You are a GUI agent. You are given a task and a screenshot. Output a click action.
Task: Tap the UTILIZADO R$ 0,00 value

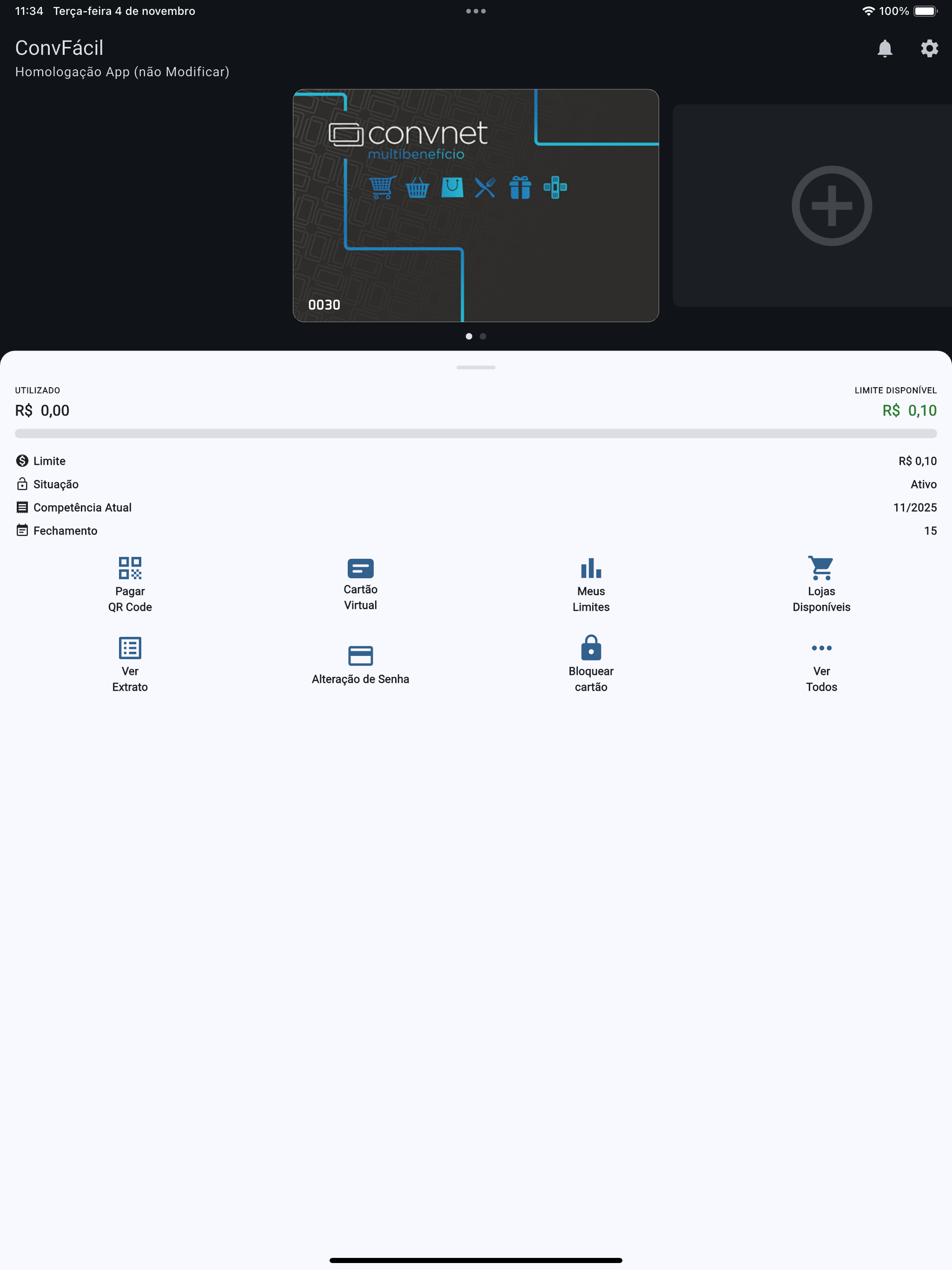[x=42, y=410]
